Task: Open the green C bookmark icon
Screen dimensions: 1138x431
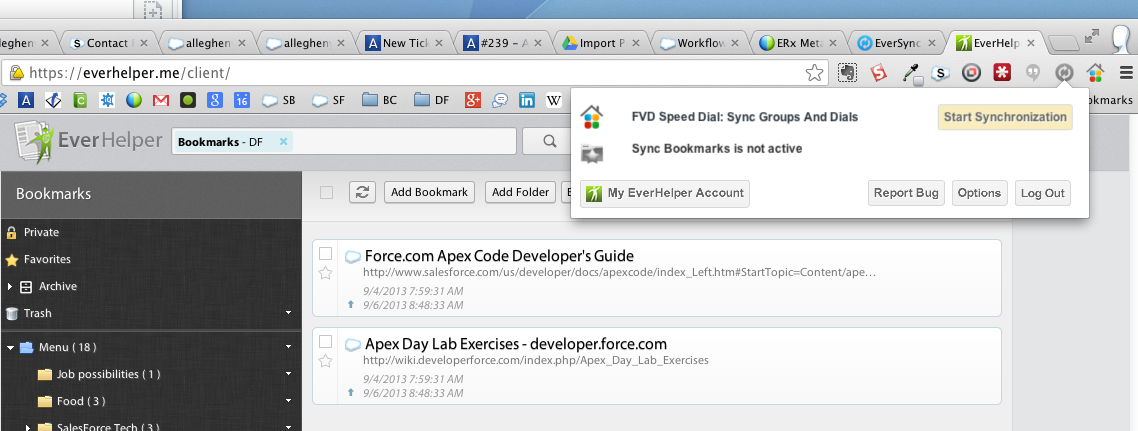Action: pyautogui.click(x=80, y=101)
